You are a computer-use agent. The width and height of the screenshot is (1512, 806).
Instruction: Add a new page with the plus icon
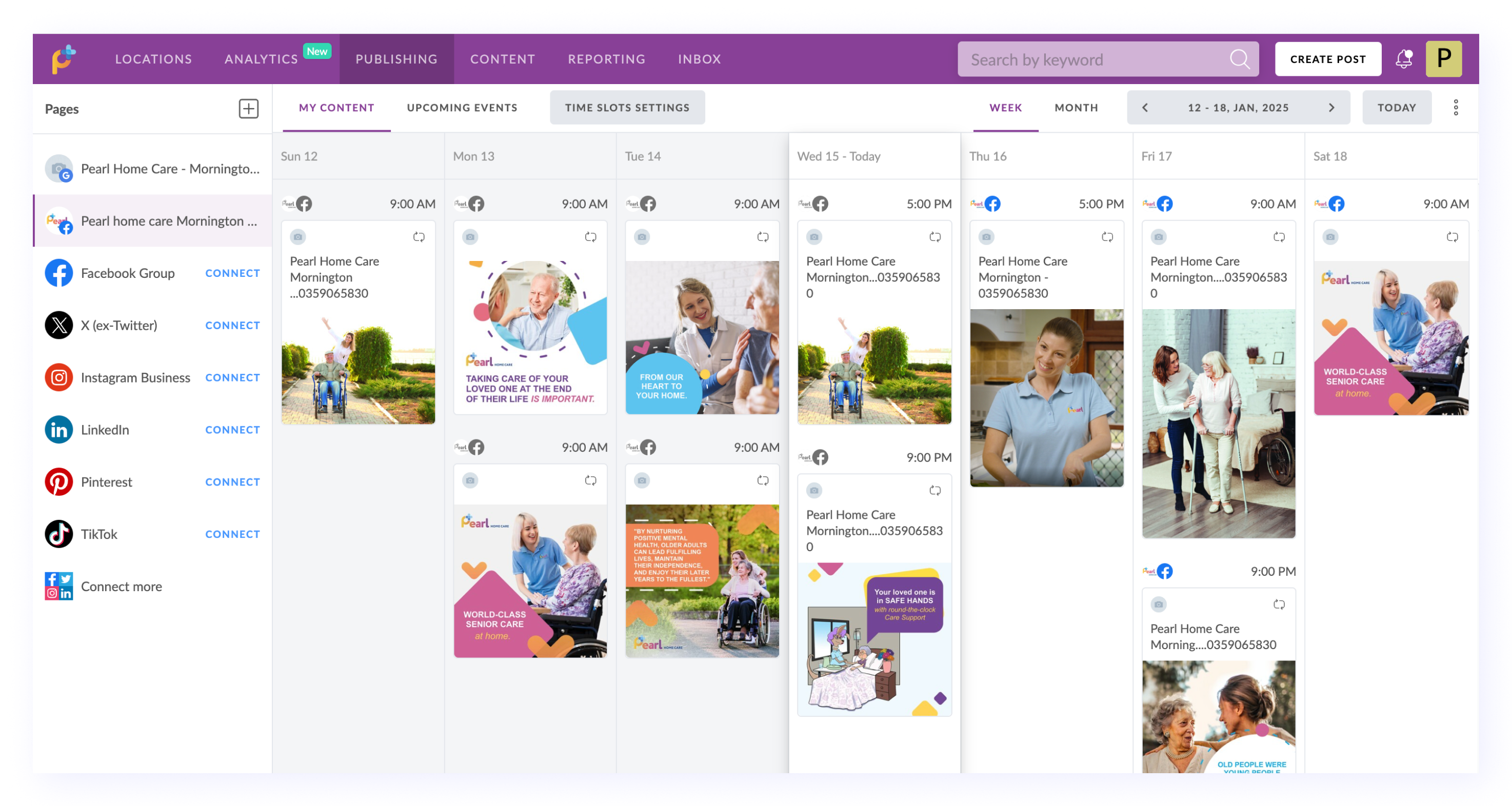pos(248,109)
